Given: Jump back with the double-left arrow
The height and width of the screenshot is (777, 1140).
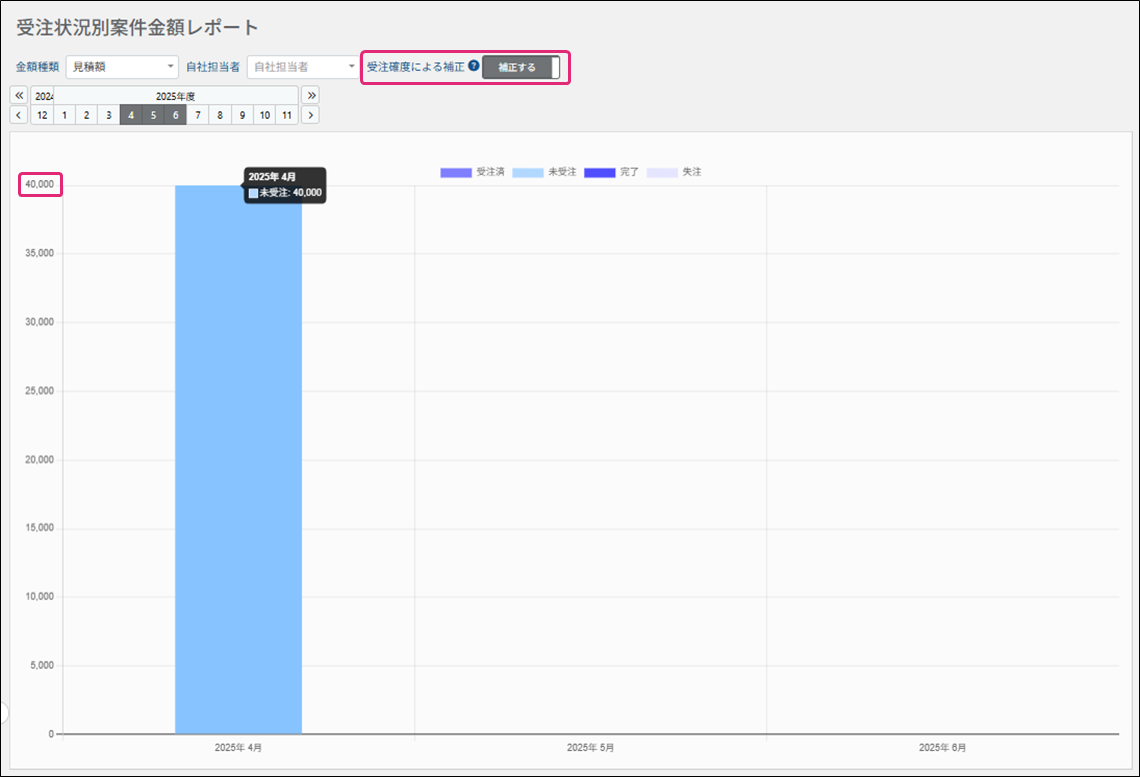Looking at the screenshot, I should (x=19, y=96).
